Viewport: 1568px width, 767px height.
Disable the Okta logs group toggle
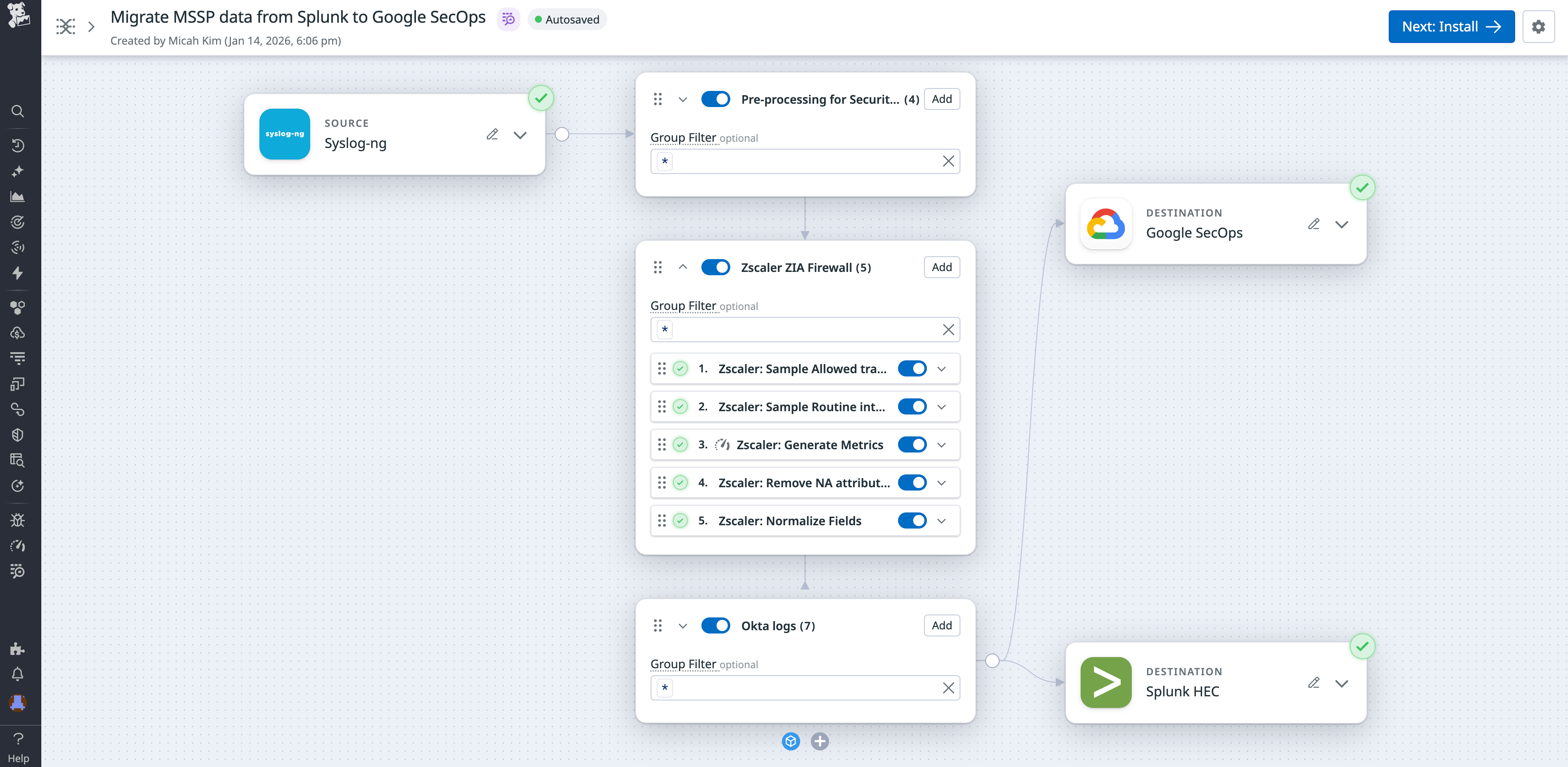point(716,625)
